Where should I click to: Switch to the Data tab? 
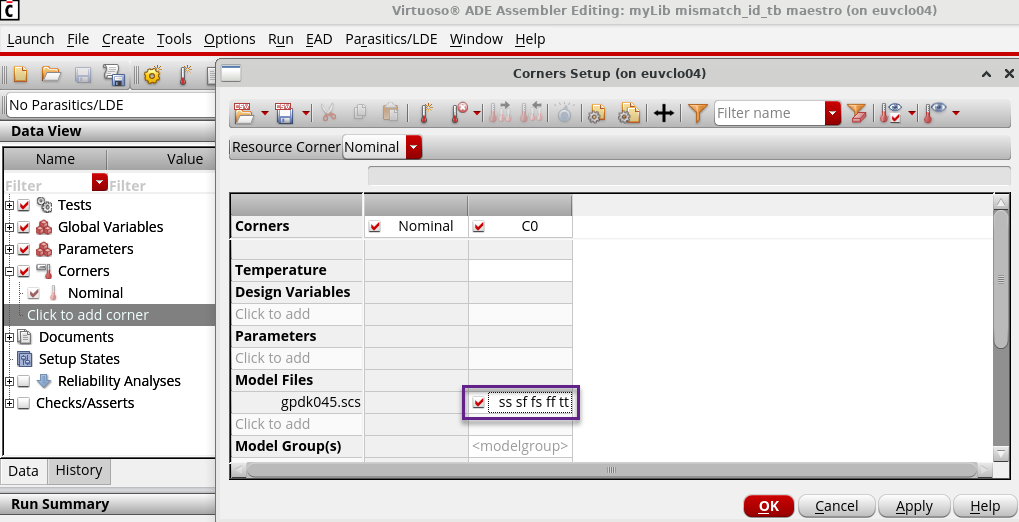tap(23, 471)
